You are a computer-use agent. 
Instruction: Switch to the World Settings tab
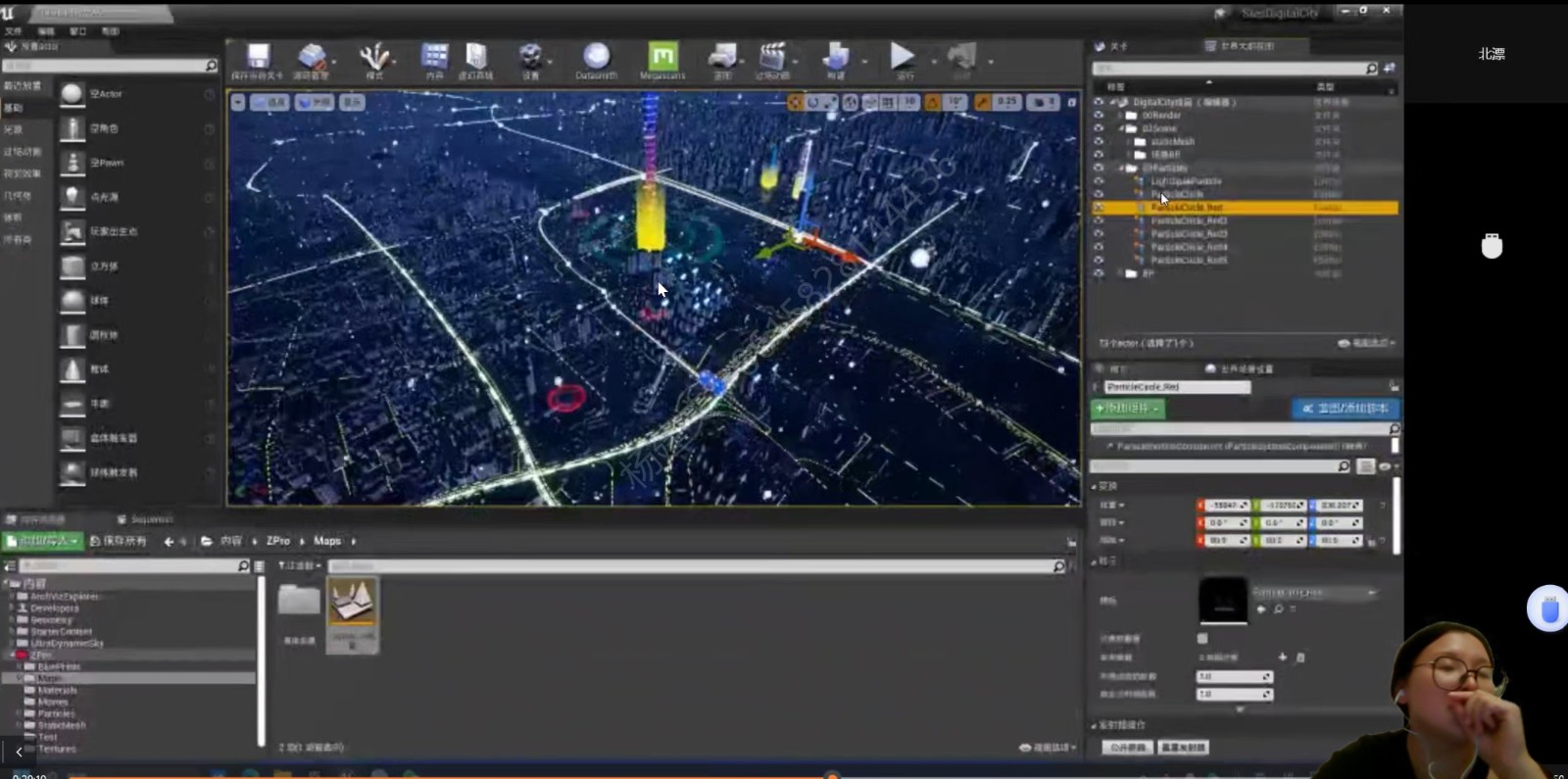(x=1241, y=369)
